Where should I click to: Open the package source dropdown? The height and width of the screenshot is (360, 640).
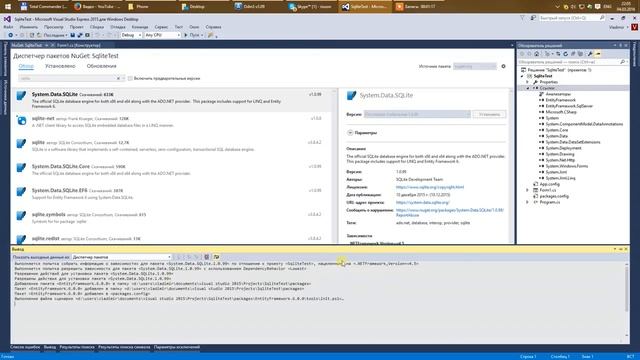pos(475,66)
